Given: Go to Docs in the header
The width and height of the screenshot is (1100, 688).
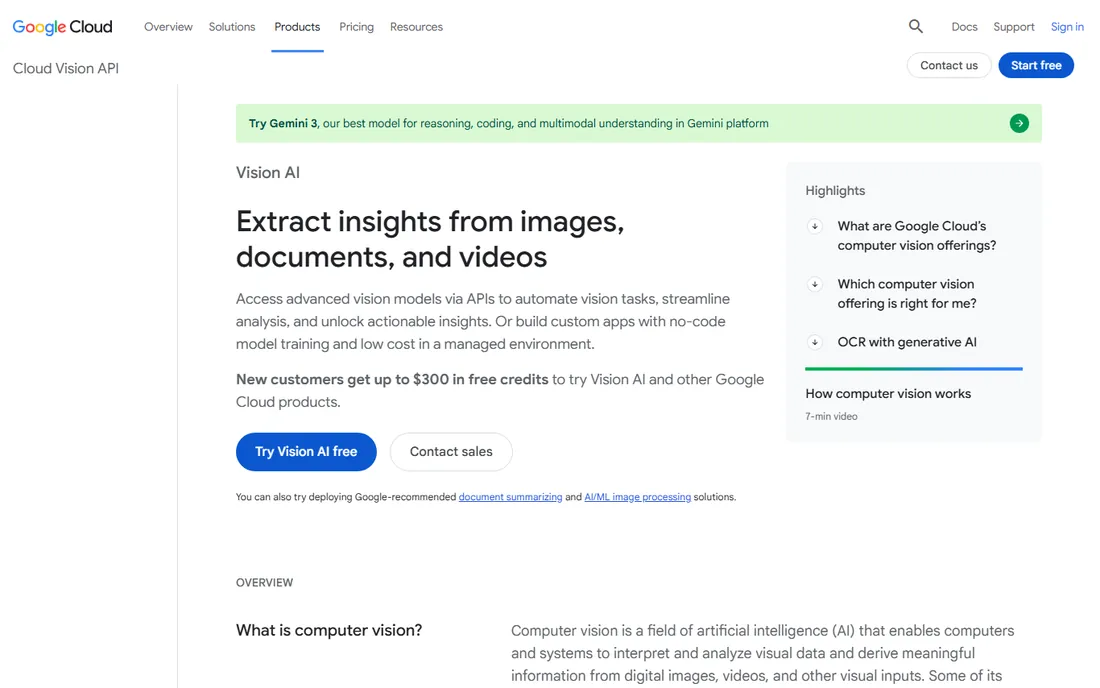Looking at the screenshot, I should click(x=964, y=27).
